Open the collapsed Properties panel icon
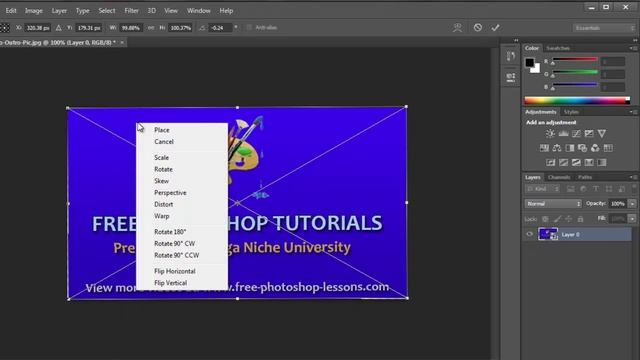640x360 pixels. pyautogui.click(x=511, y=77)
